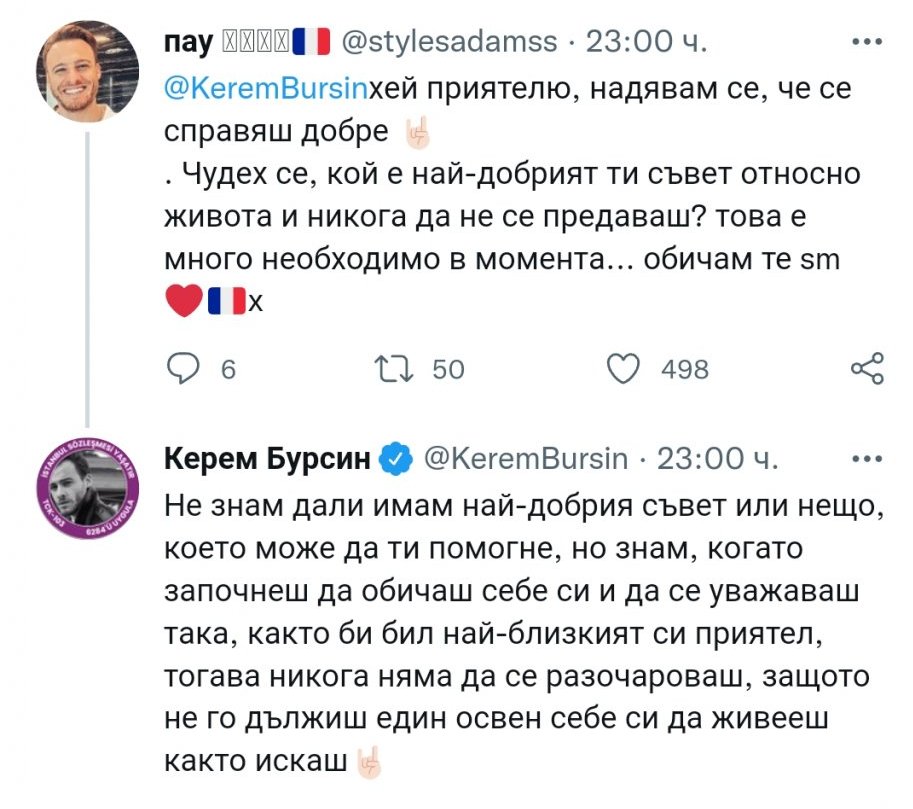Image resolution: width=913 pixels, height=809 pixels.
Task: Click the 50 retweets count
Action: pyautogui.click(x=448, y=370)
